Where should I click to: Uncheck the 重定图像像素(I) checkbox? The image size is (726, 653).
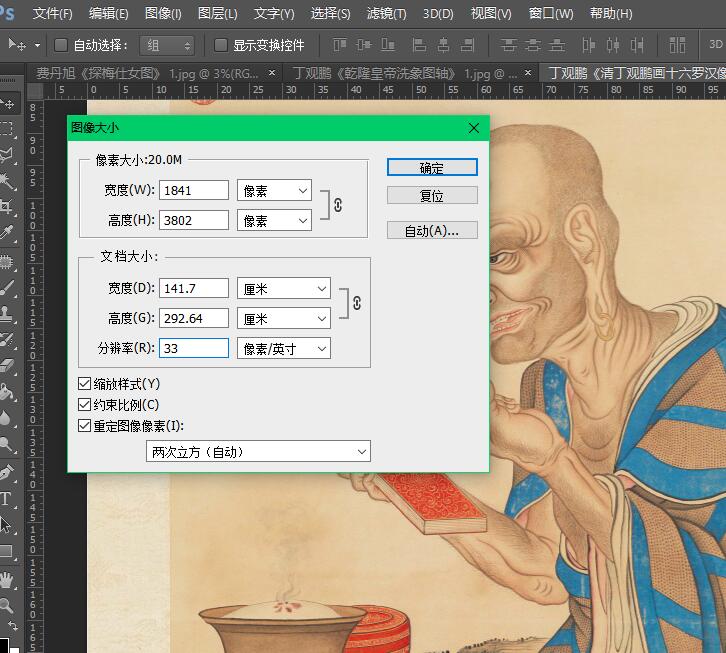(84, 426)
